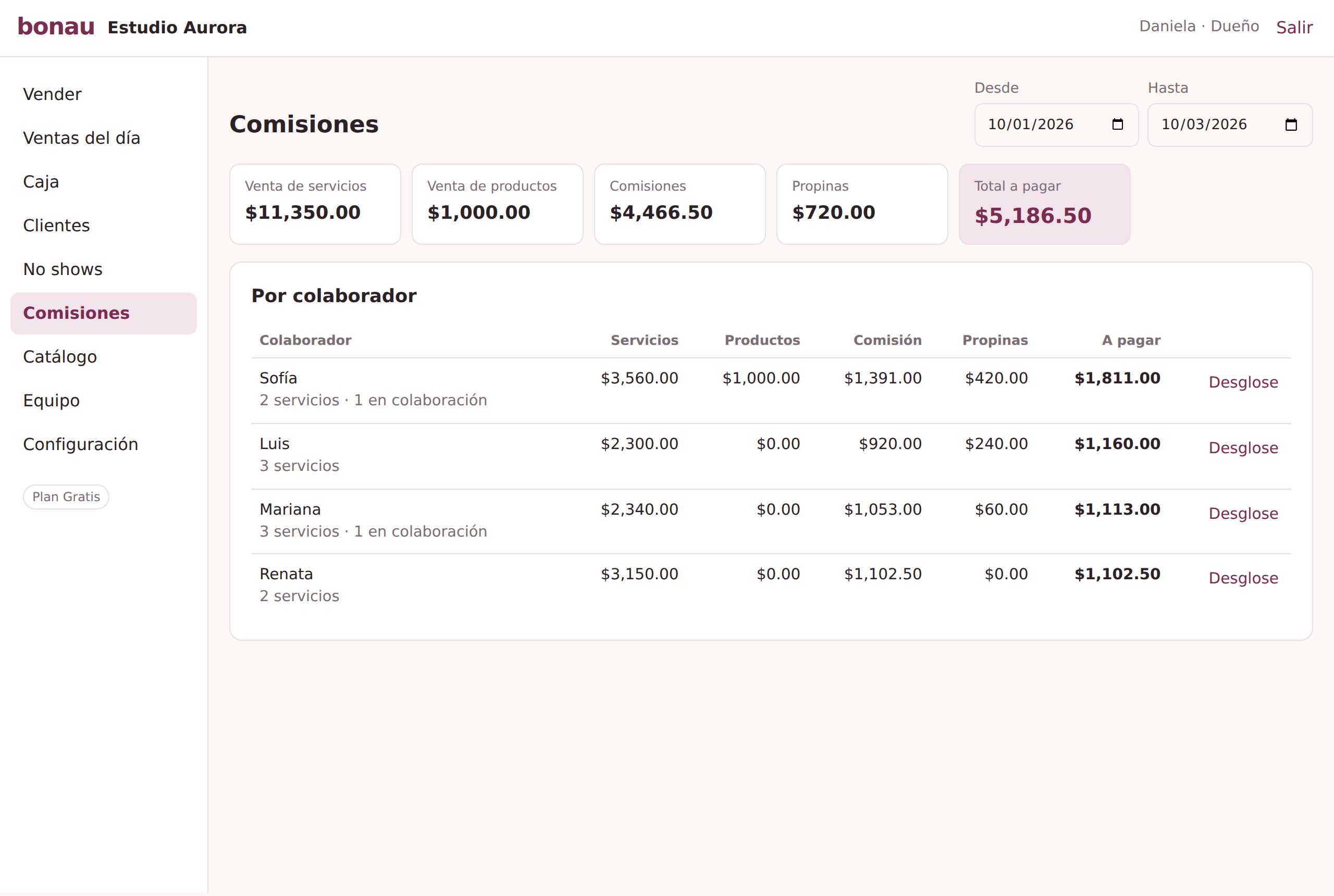This screenshot has width=1334, height=896.
Task: Click "3 servicios" under Luis
Action: click(x=300, y=466)
